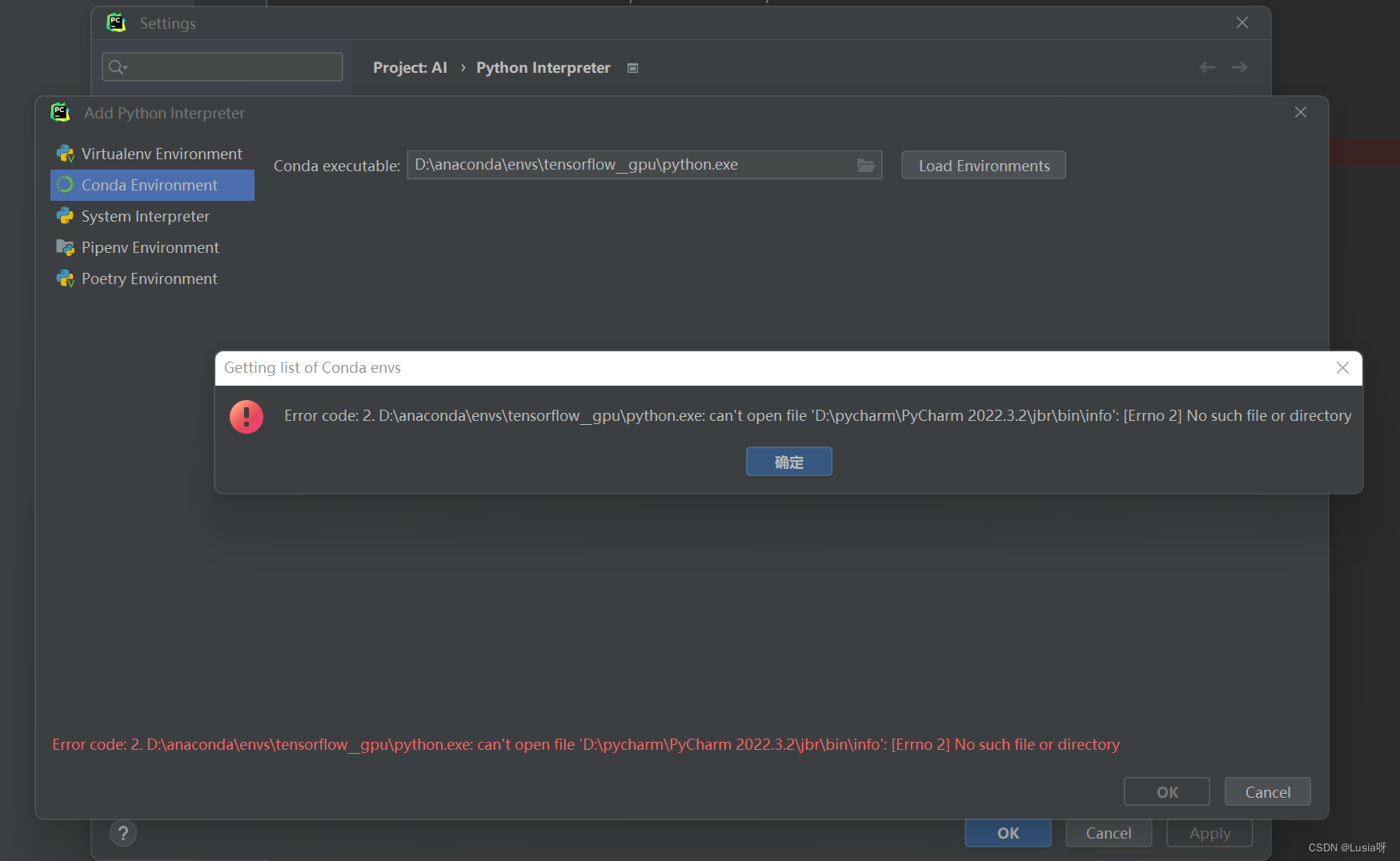Click the Conda Environment circle icon
Screen dimensions: 1400x861
point(65,185)
